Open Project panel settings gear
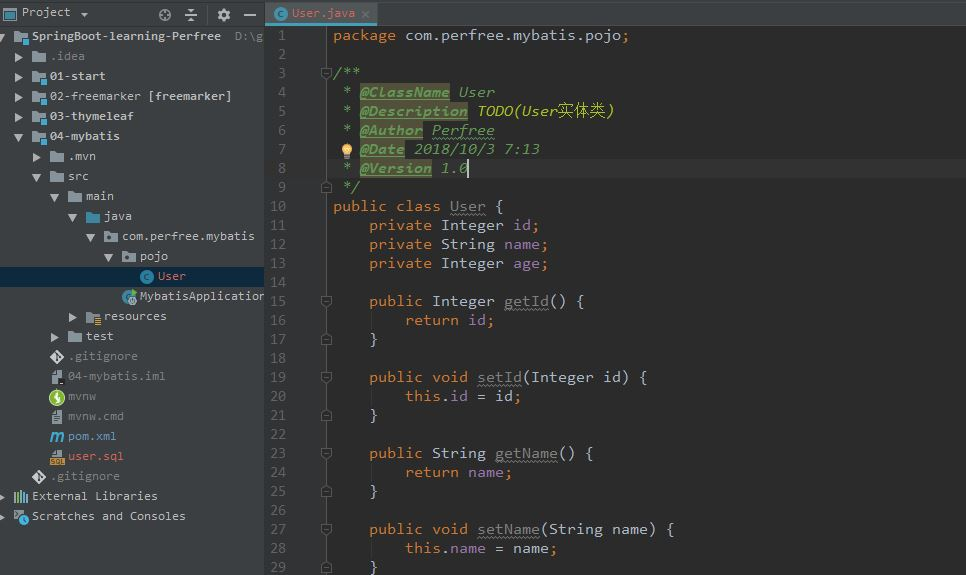Viewport: 966px width, 575px height. coord(224,14)
